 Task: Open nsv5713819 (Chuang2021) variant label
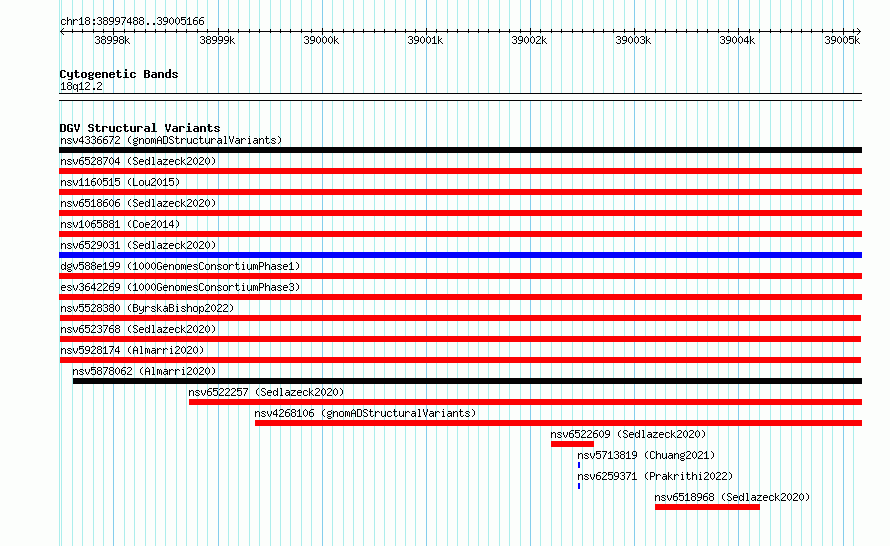tap(646, 455)
